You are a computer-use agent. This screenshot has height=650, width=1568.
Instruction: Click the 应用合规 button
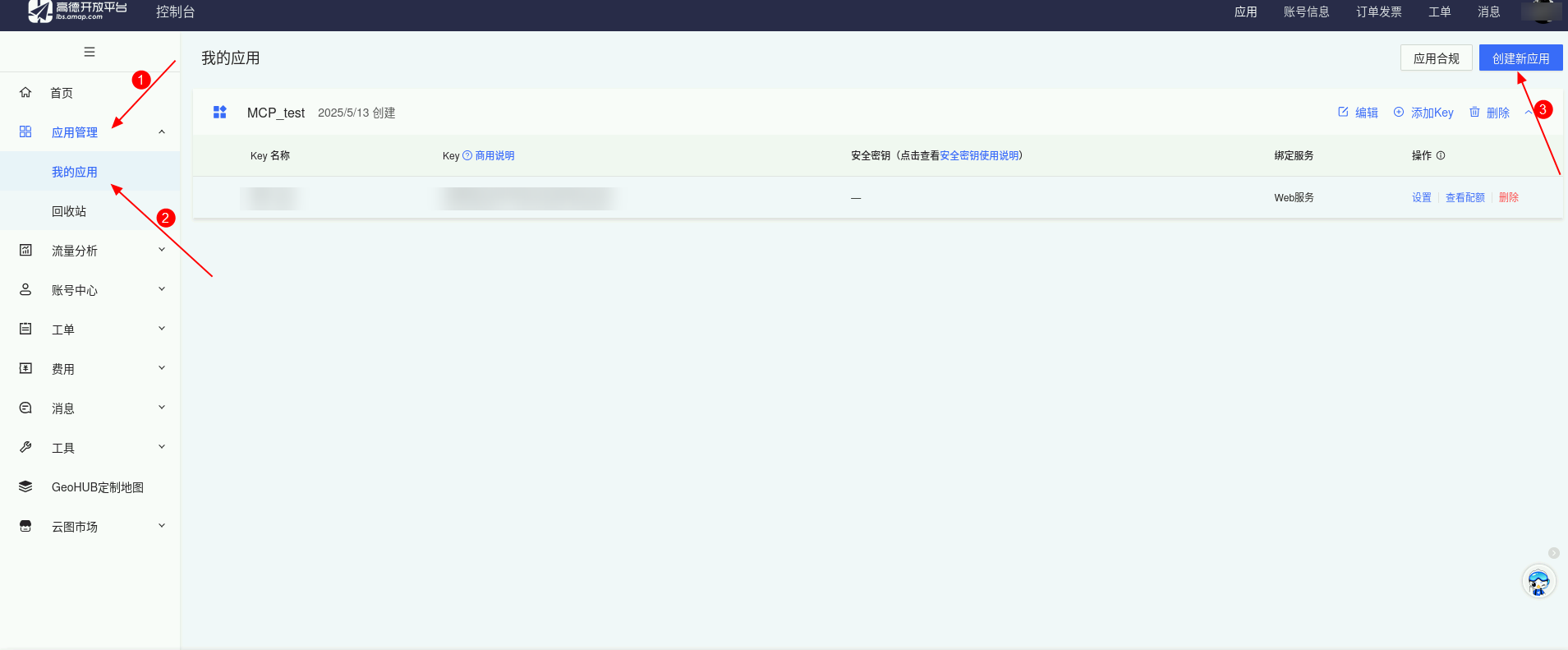click(1436, 58)
